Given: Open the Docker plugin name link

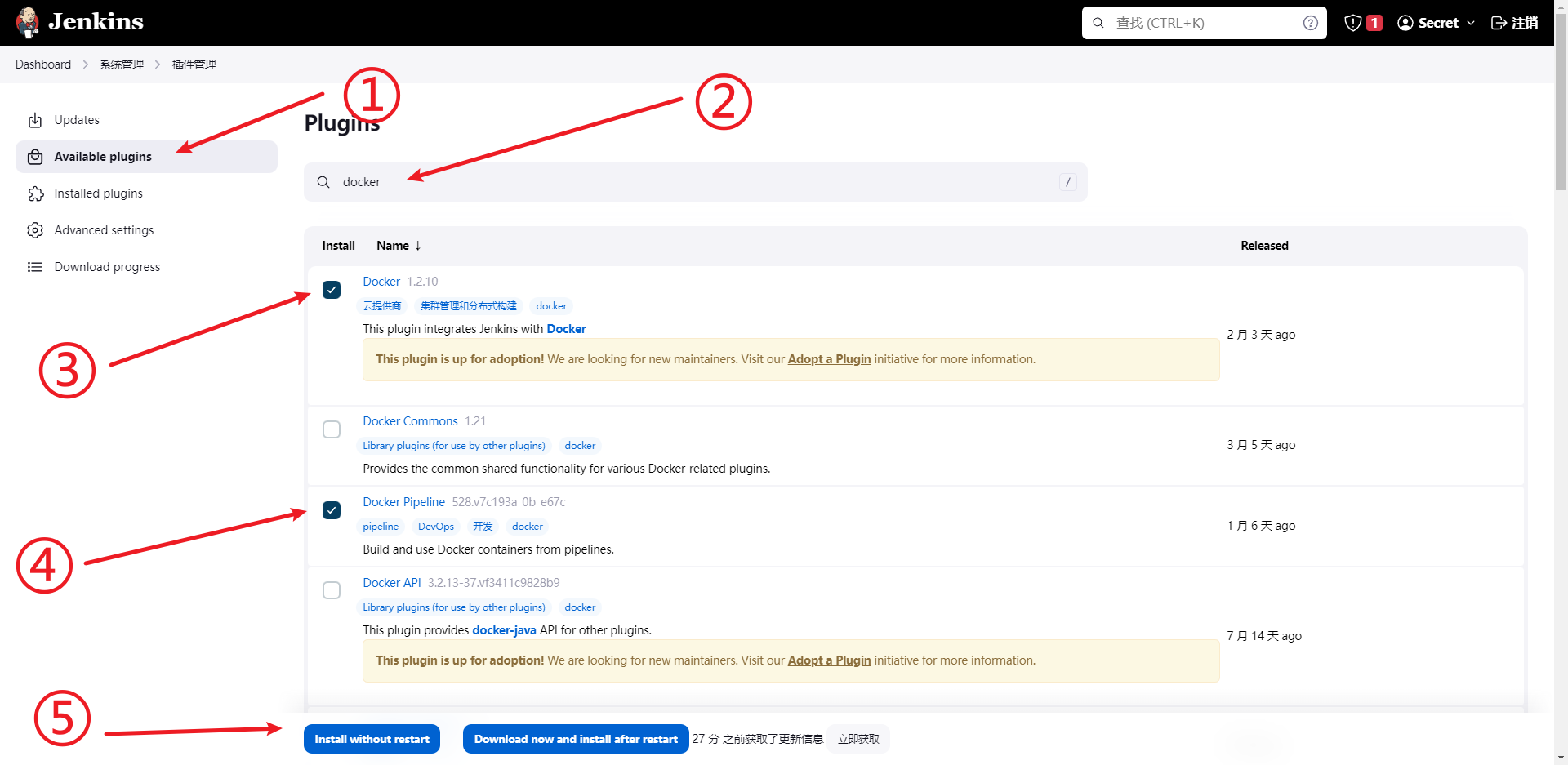Looking at the screenshot, I should (x=381, y=282).
